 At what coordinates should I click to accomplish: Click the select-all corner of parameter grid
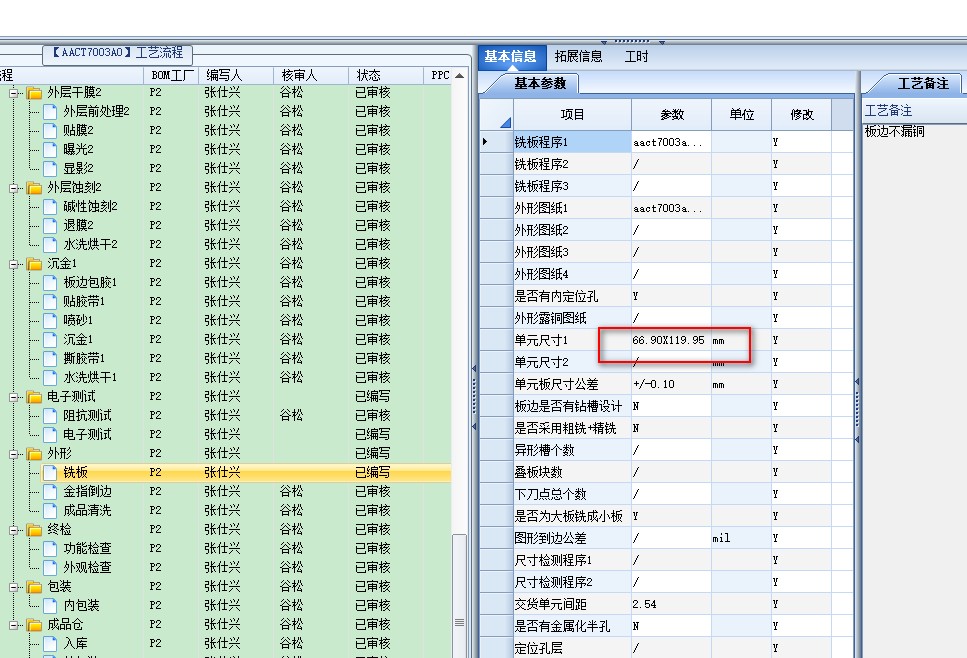click(x=496, y=115)
